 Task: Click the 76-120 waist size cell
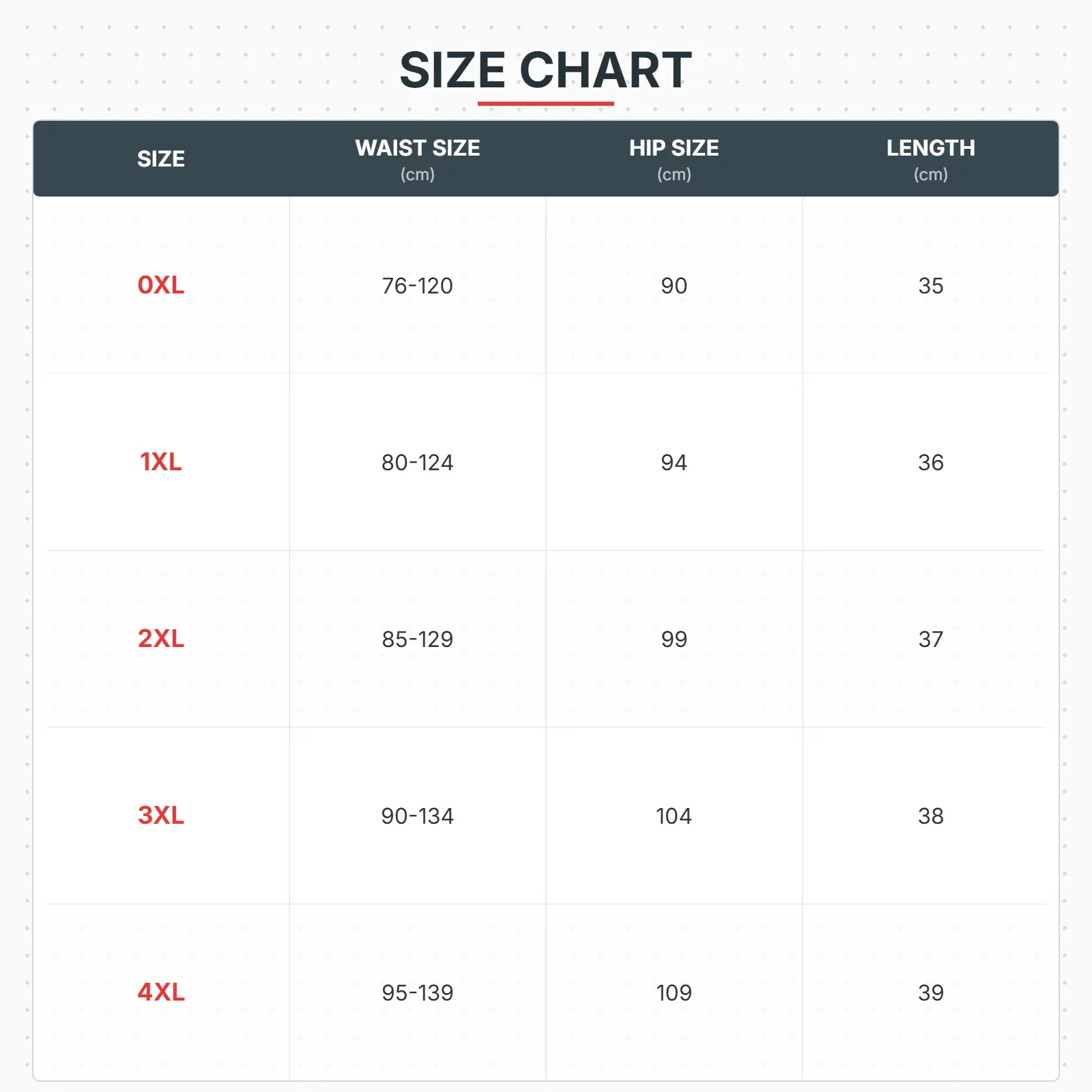tap(418, 286)
